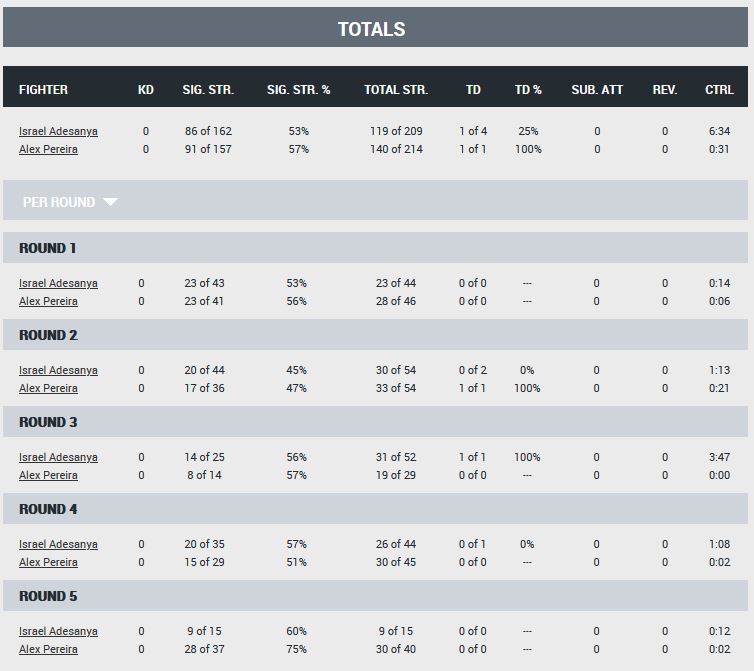Select Israel Adesanya link under Round 3
Image resolution: width=754 pixels, height=671 pixels.
pyautogui.click(x=58, y=457)
